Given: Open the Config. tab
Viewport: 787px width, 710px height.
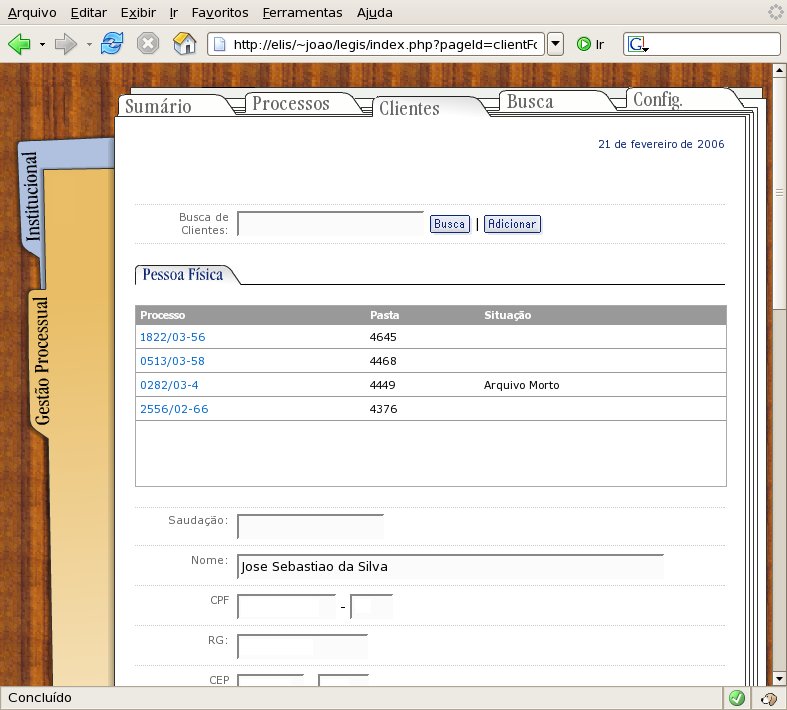Looking at the screenshot, I should click(658, 99).
